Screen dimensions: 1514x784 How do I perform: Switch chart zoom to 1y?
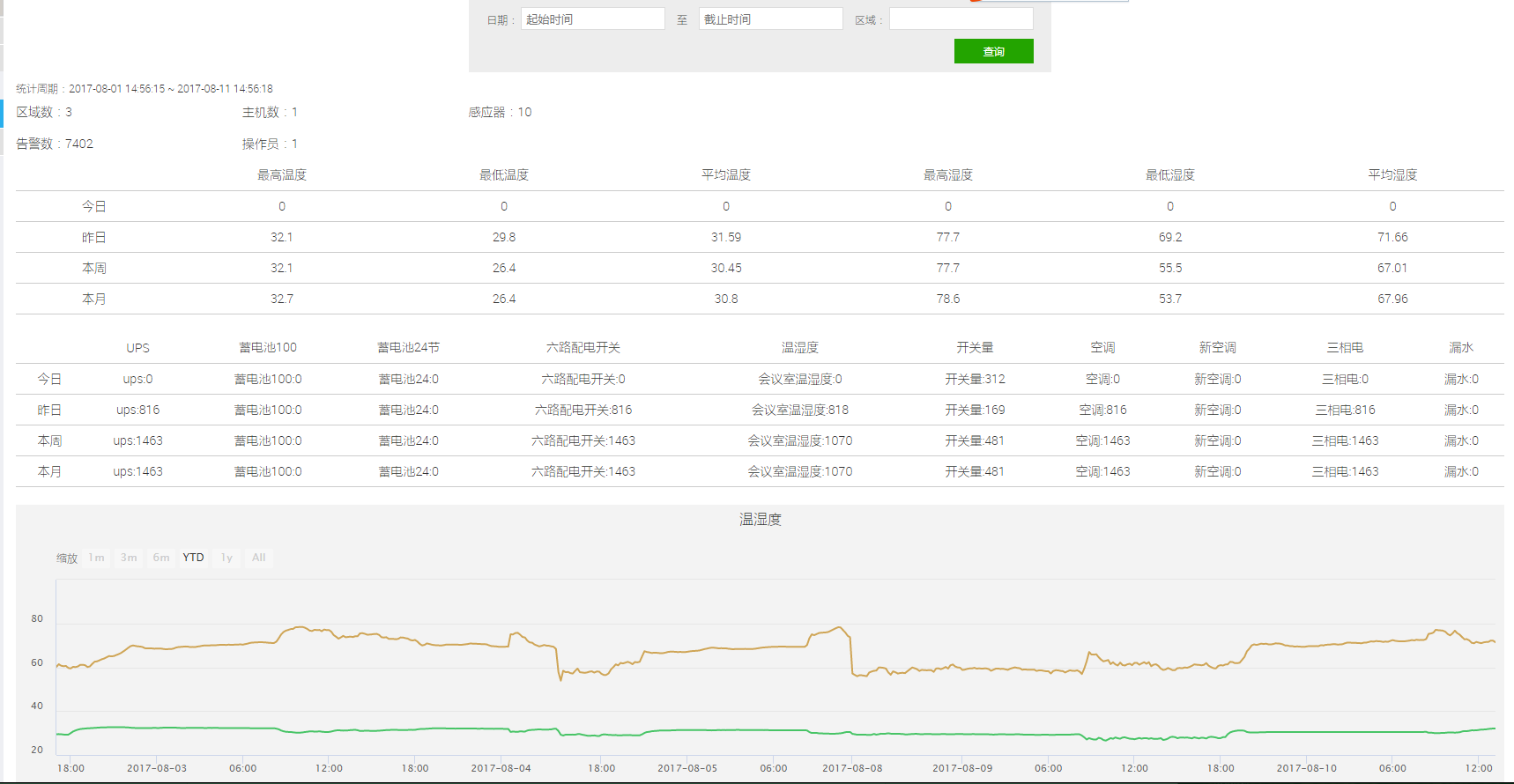(x=226, y=558)
